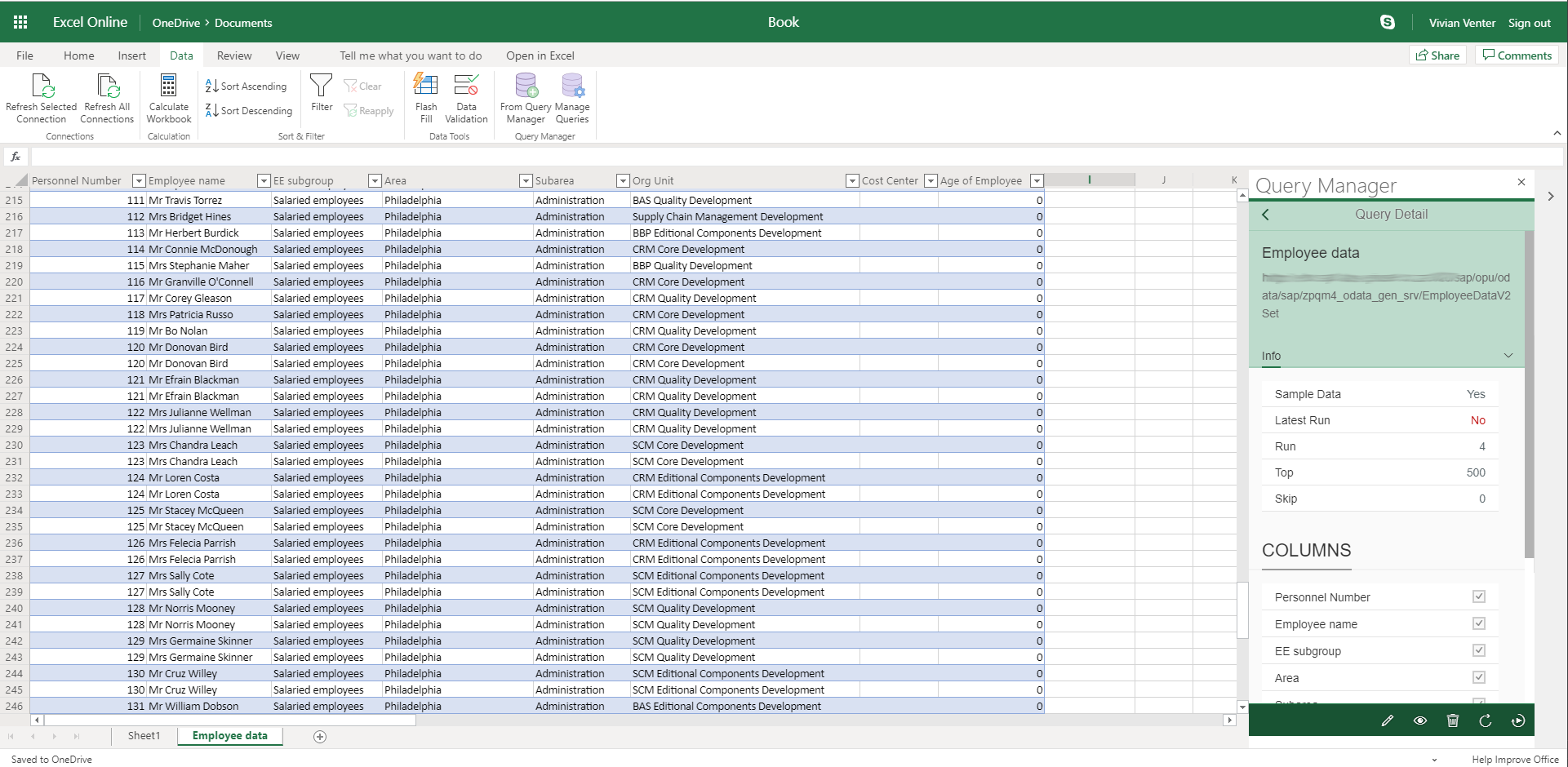This screenshot has height=767, width=1568.
Task: Delete the query using trash icon
Action: point(1453,720)
